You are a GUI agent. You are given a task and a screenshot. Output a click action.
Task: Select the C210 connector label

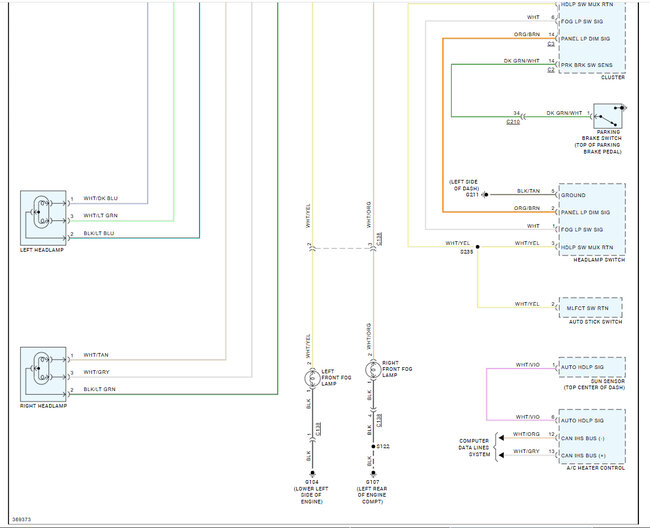[513, 122]
